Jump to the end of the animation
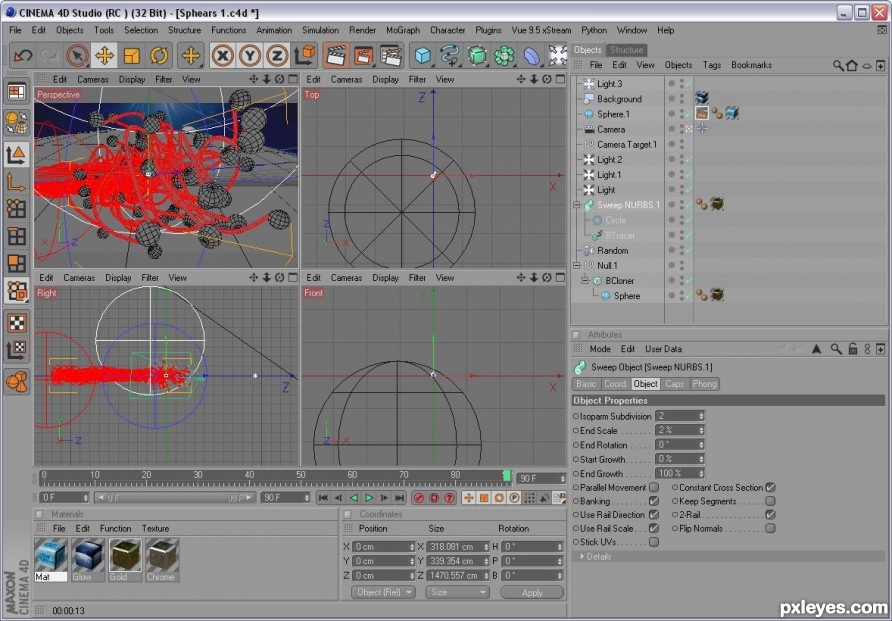Image resolution: width=892 pixels, height=621 pixels. coord(400,498)
